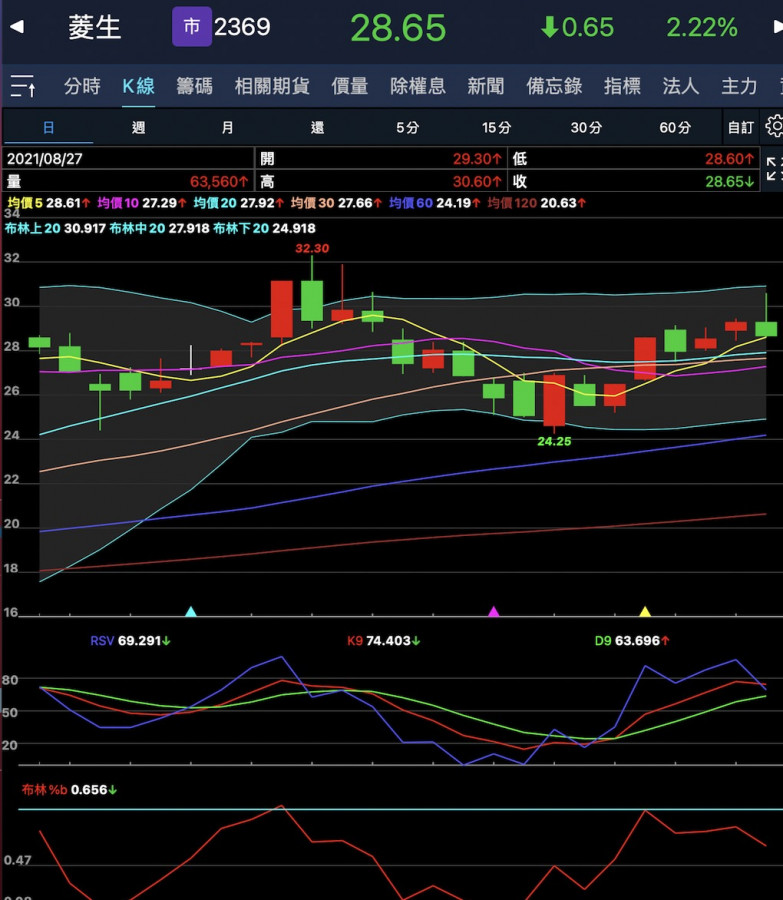
Task: Open the 相關期貨 related futures tab
Action: click(x=272, y=87)
